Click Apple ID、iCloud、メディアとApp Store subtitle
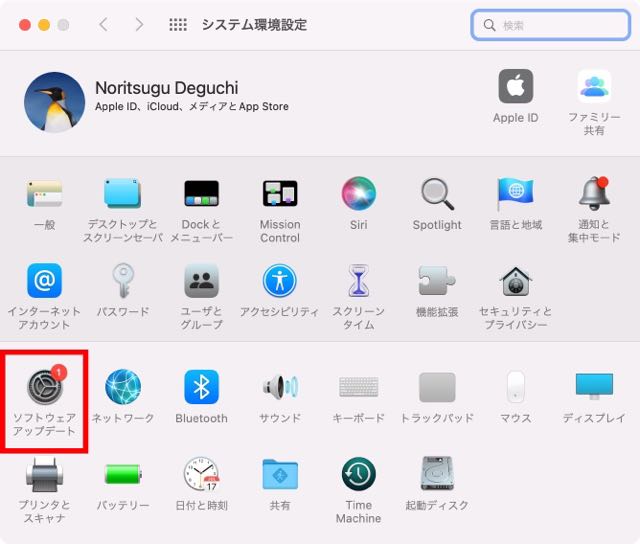The height and width of the screenshot is (544, 640). tap(192, 107)
